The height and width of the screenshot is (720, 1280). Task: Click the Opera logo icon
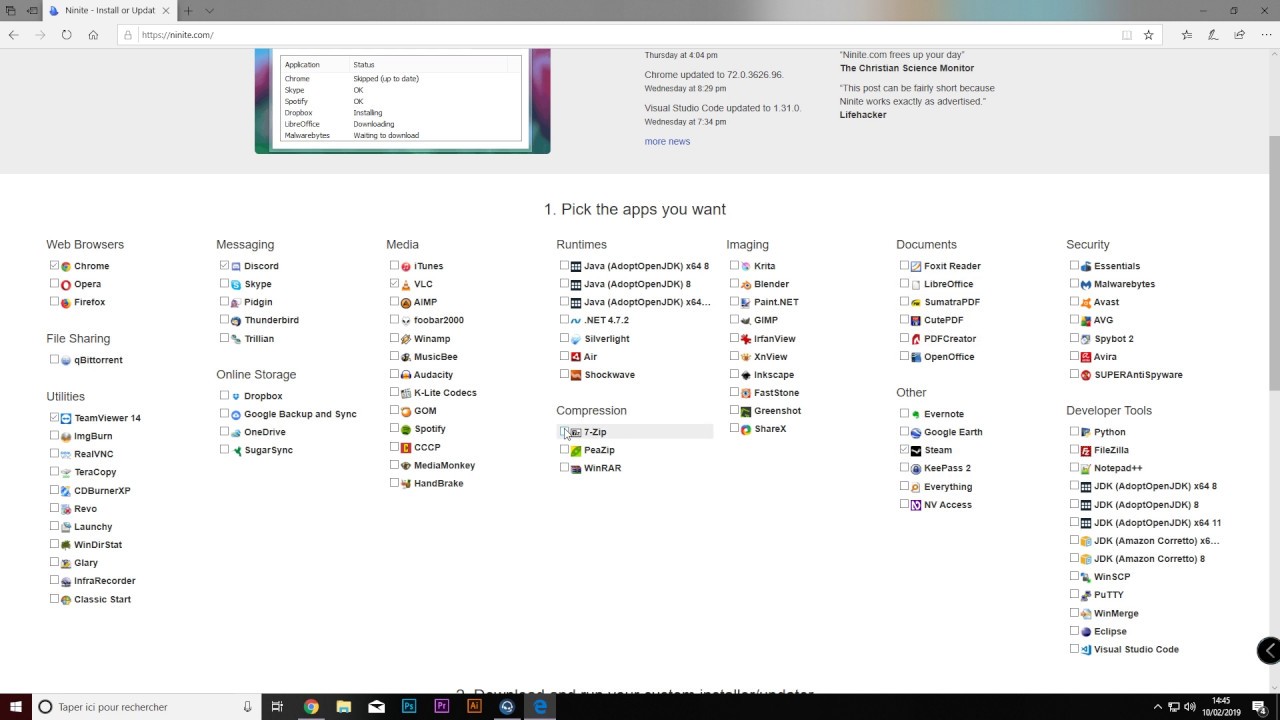pyautogui.click(x=66, y=284)
